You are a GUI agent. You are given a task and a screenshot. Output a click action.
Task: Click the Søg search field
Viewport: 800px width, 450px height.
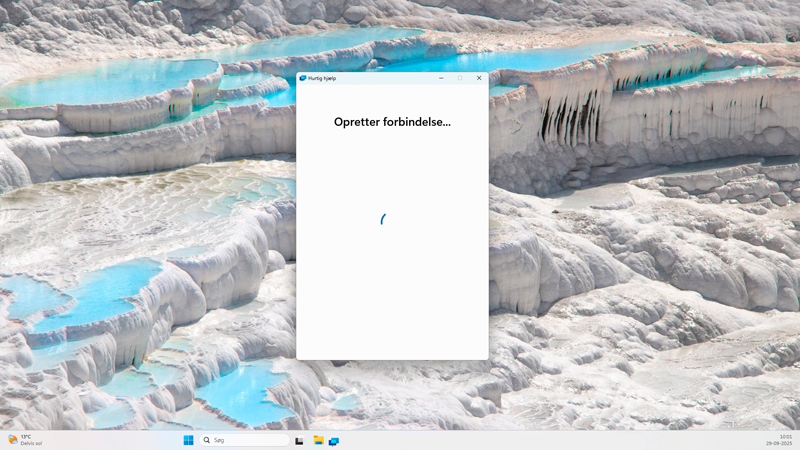point(244,440)
